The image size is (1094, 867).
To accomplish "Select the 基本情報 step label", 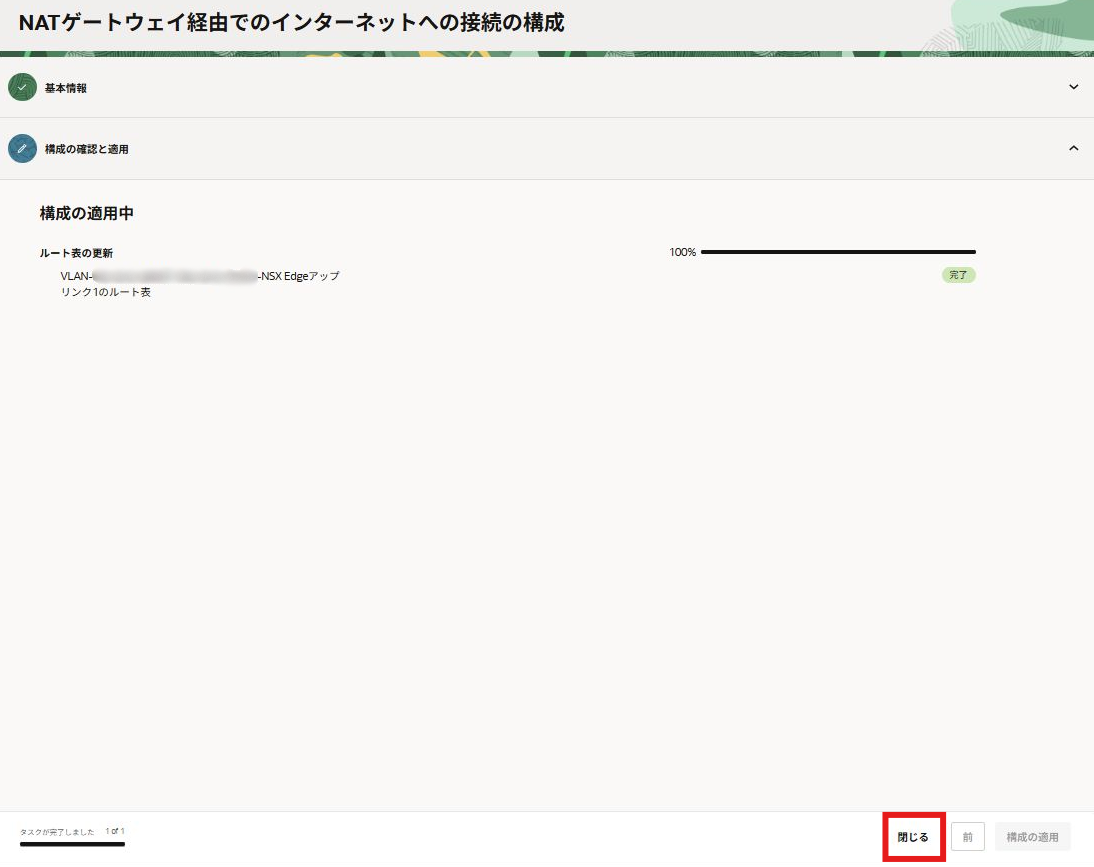I will coord(66,88).
